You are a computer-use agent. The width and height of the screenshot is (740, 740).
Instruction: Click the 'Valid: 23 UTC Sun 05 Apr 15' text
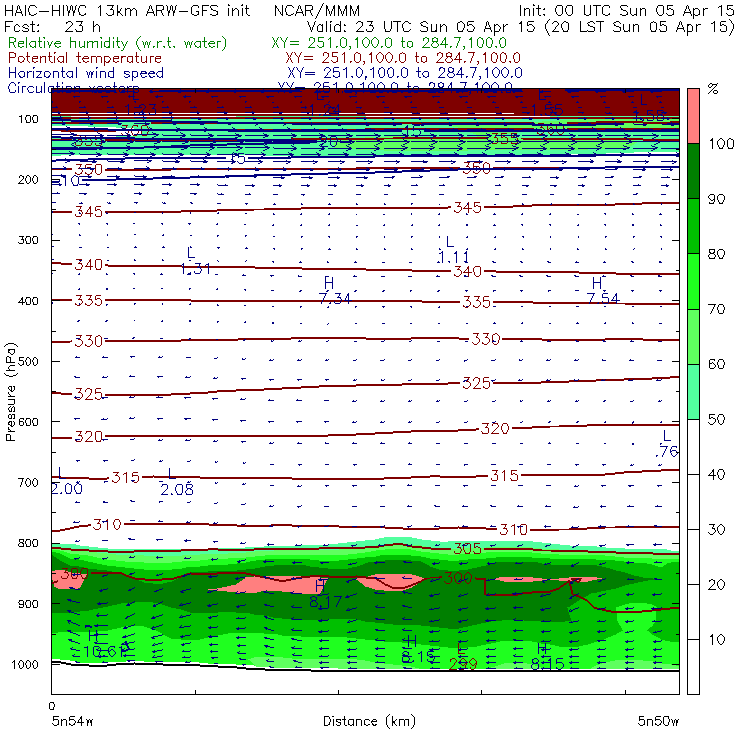pos(421,26)
